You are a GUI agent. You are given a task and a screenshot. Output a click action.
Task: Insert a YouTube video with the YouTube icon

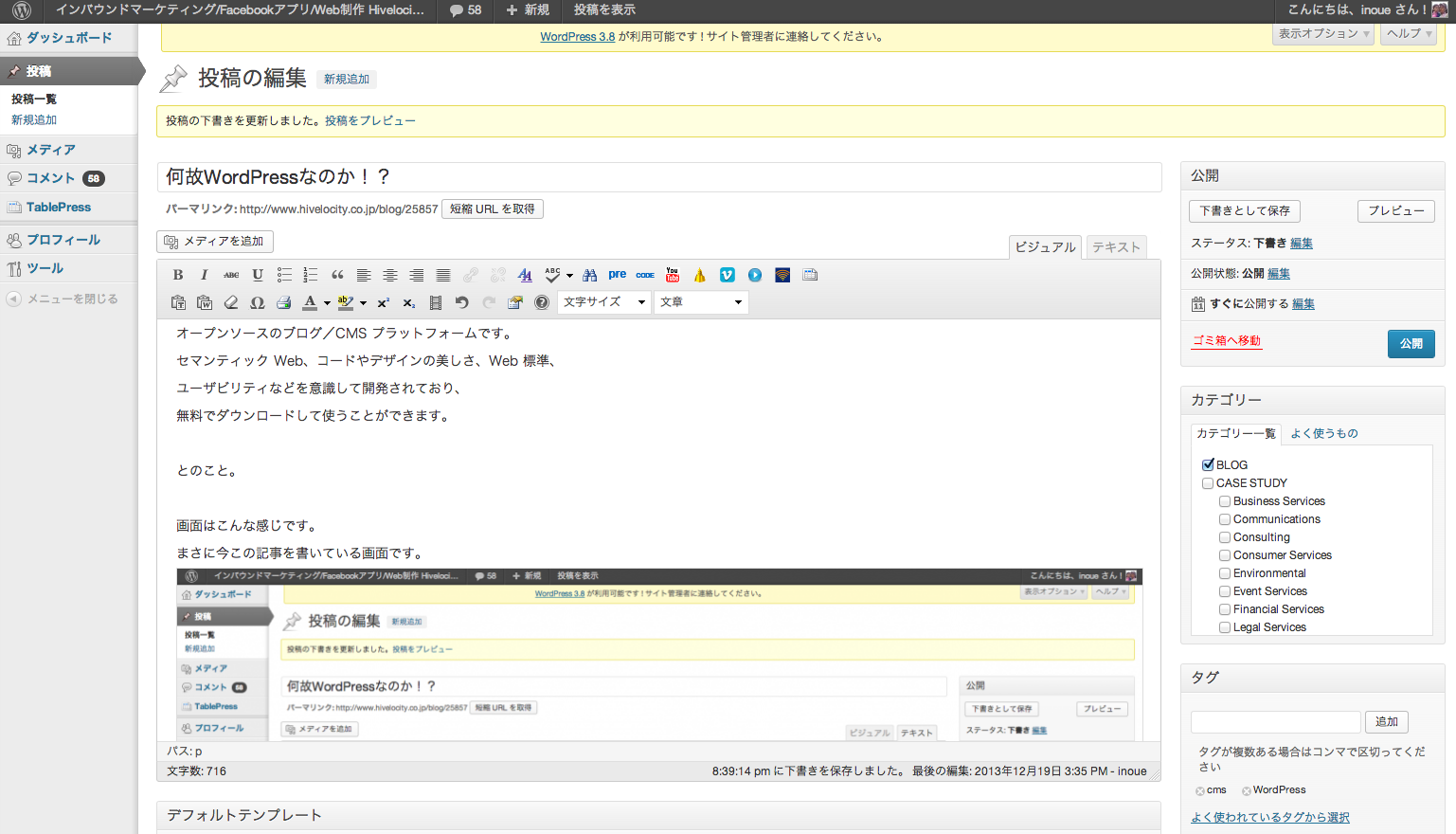(673, 275)
